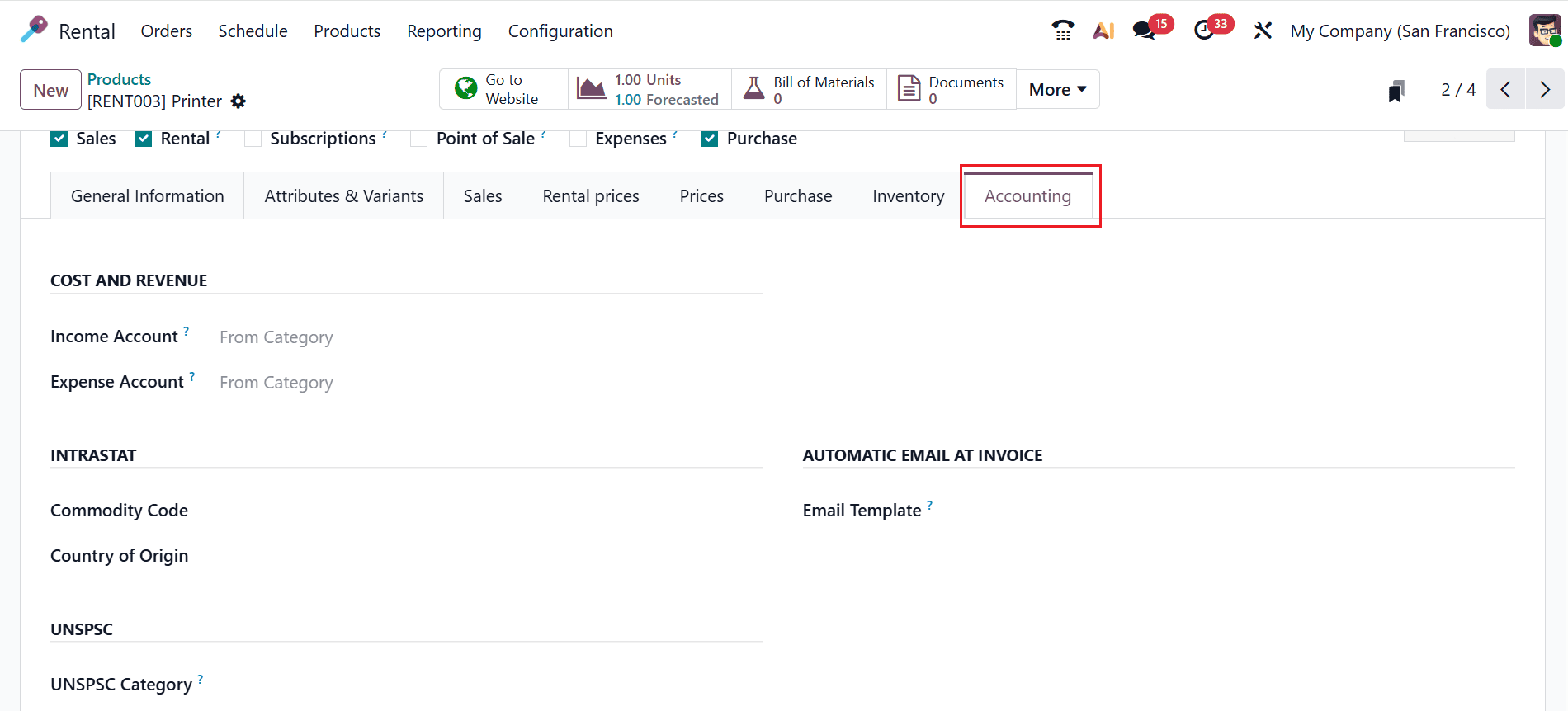Click the Commodity Code field
This screenshot has width=1568, height=711.
pos(491,511)
